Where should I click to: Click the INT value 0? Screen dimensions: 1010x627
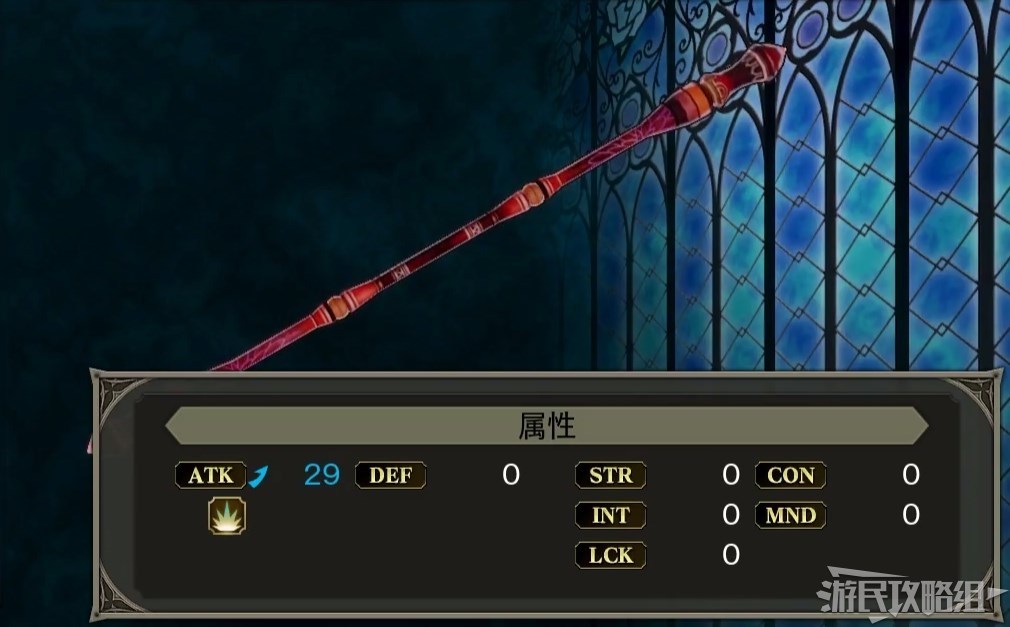pos(731,515)
